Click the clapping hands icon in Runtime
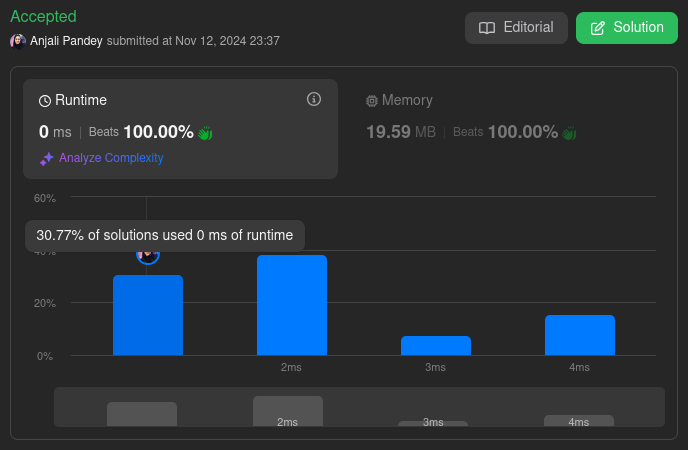 [x=205, y=132]
